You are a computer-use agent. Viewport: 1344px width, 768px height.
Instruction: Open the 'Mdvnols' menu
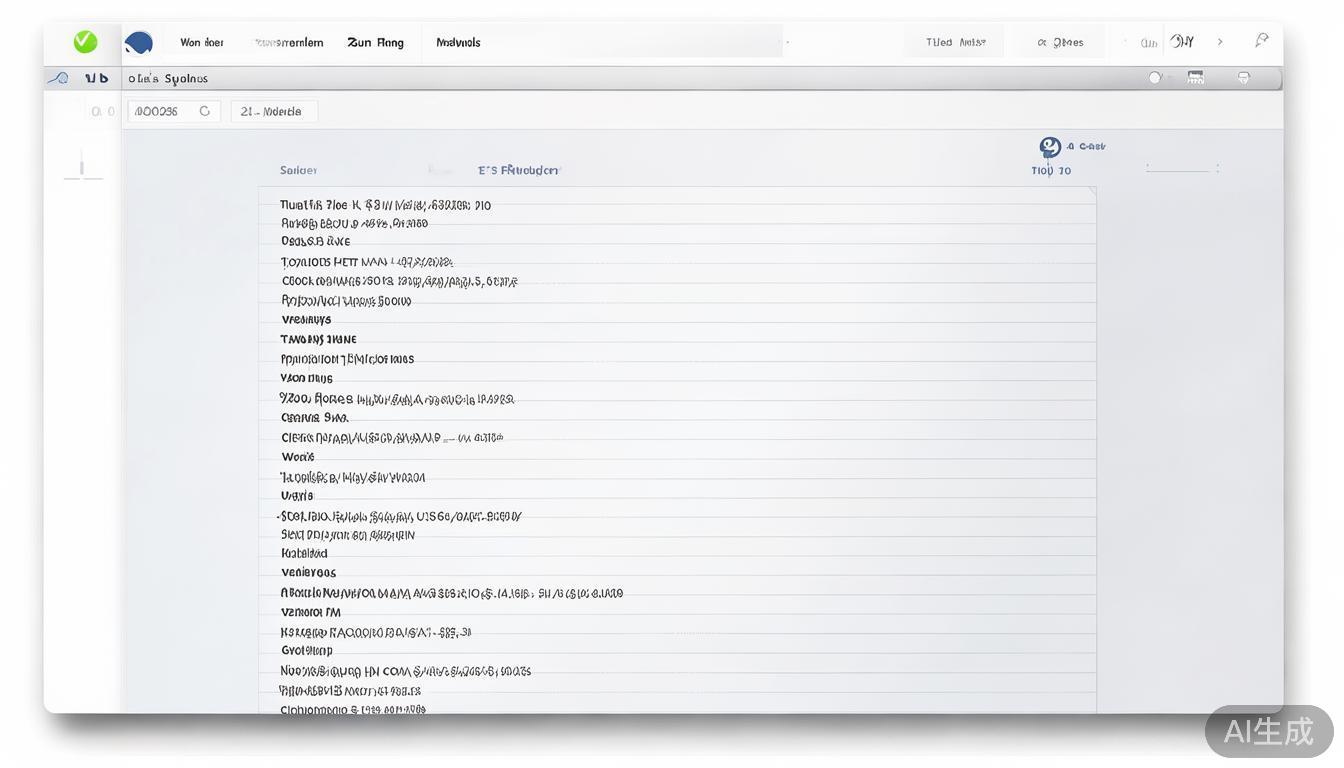[x=458, y=42]
